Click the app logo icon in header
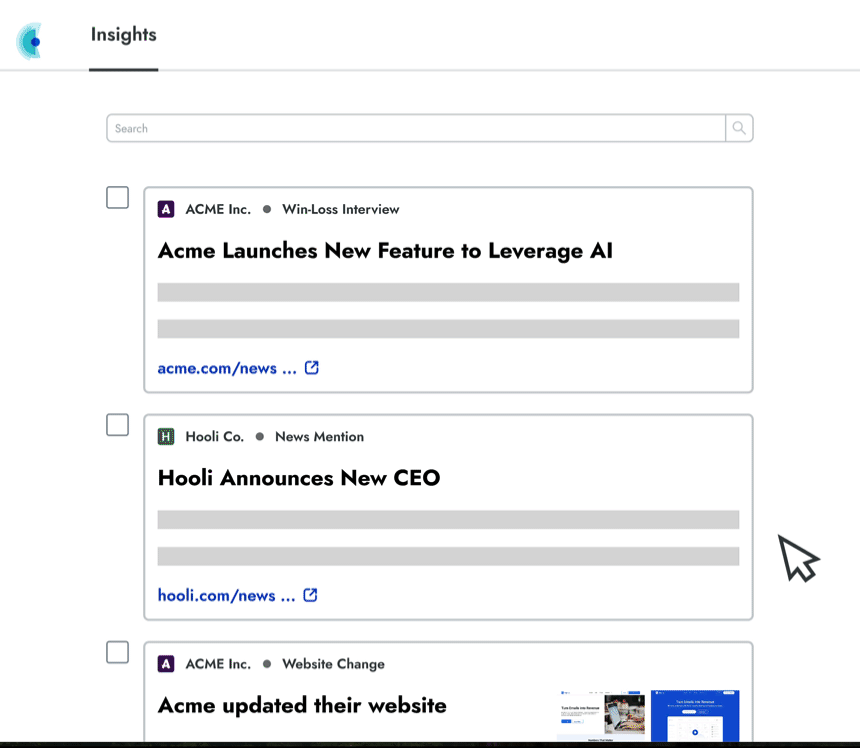 coord(30,41)
